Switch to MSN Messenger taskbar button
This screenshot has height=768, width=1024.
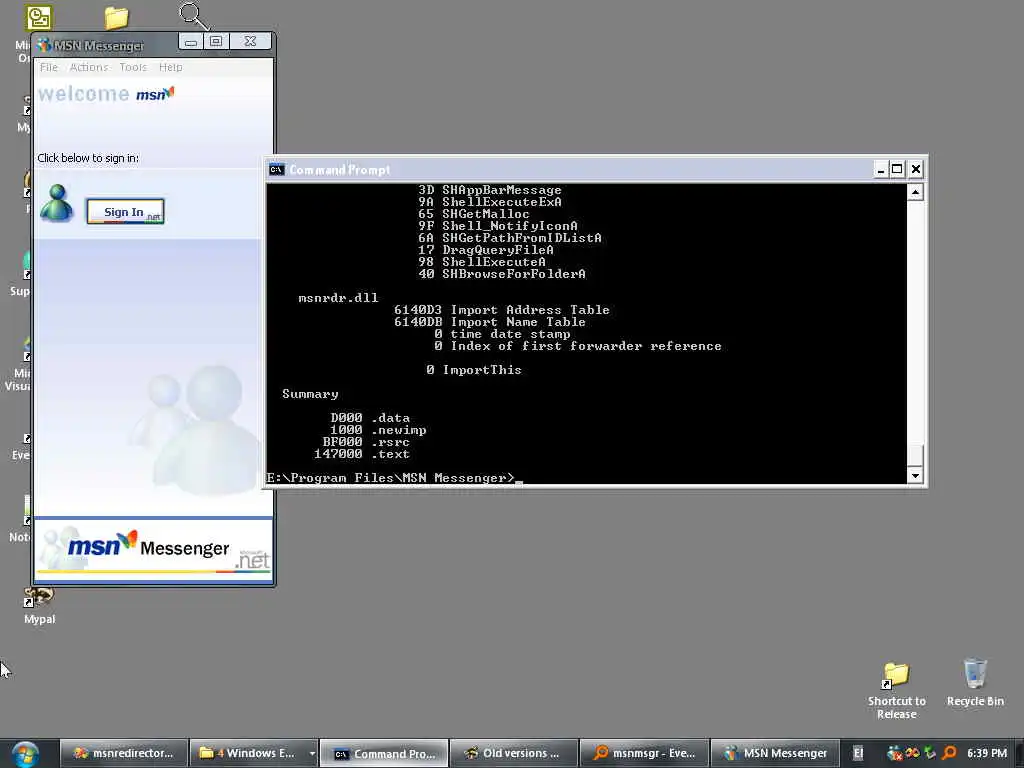pos(775,753)
